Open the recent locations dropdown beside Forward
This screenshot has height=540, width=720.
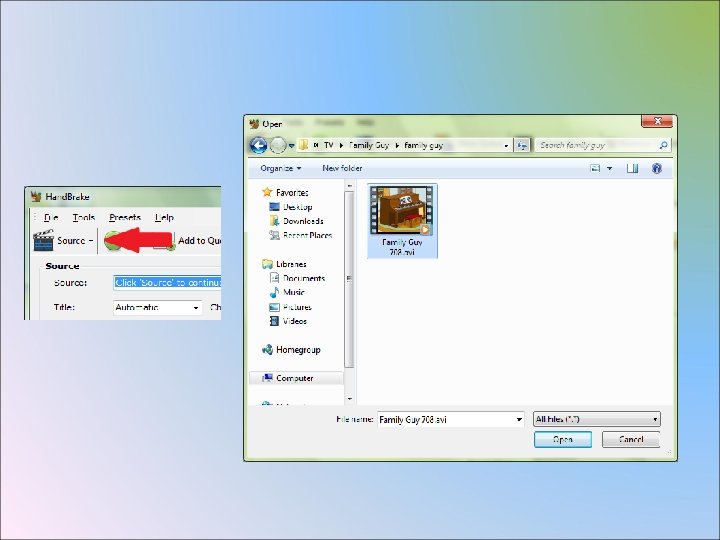pos(291,146)
